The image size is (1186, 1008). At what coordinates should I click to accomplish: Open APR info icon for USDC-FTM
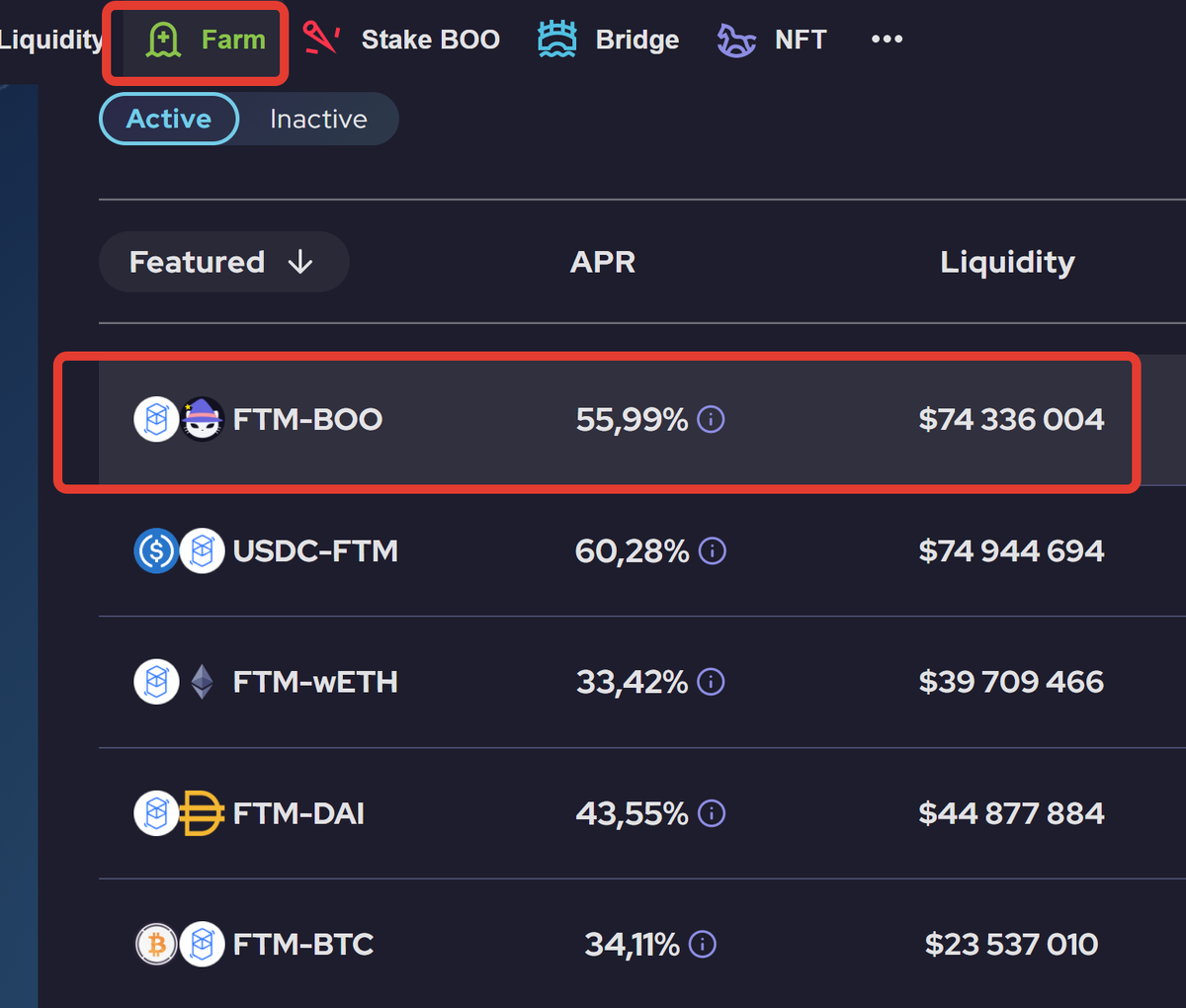[713, 550]
